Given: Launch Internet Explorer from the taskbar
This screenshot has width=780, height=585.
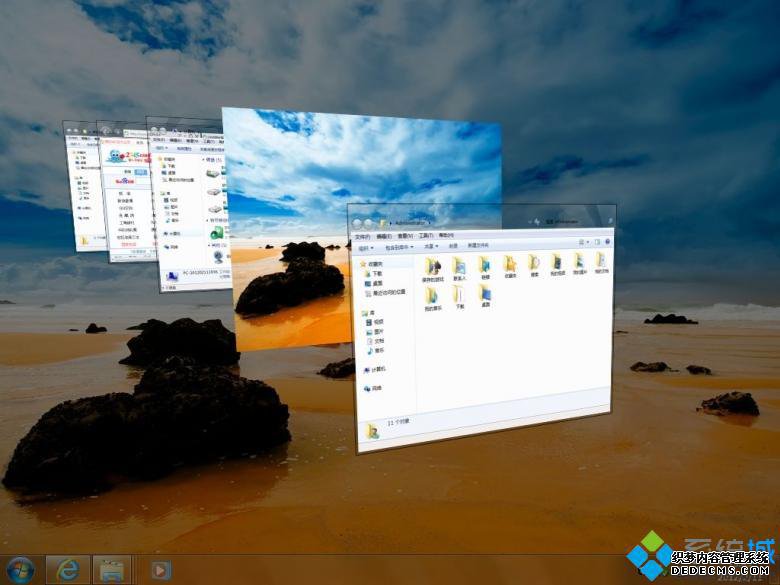Looking at the screenshot, I should pyautogui.click(x=68, y=570).
